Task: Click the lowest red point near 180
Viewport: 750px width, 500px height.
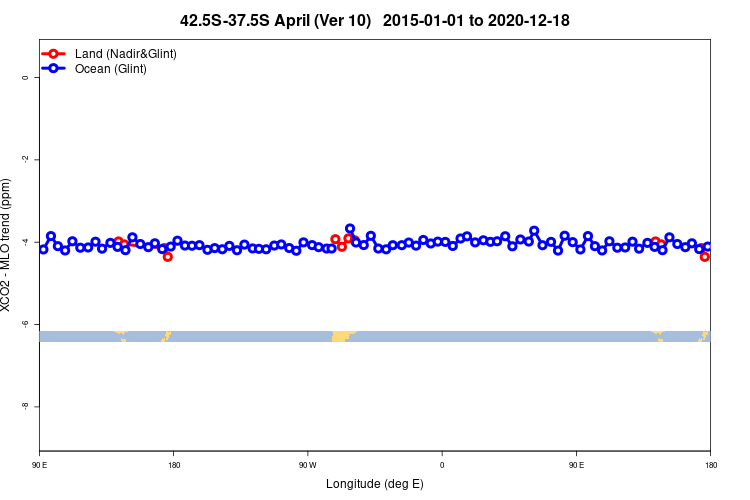Action: 167,257
